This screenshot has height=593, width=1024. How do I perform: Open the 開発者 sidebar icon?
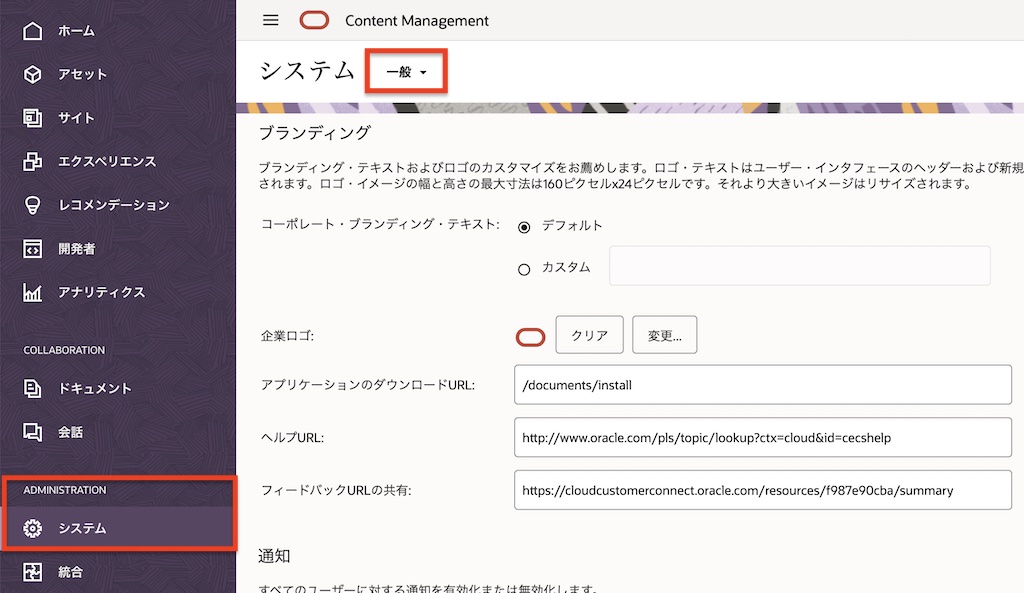[x=32, y=248]
